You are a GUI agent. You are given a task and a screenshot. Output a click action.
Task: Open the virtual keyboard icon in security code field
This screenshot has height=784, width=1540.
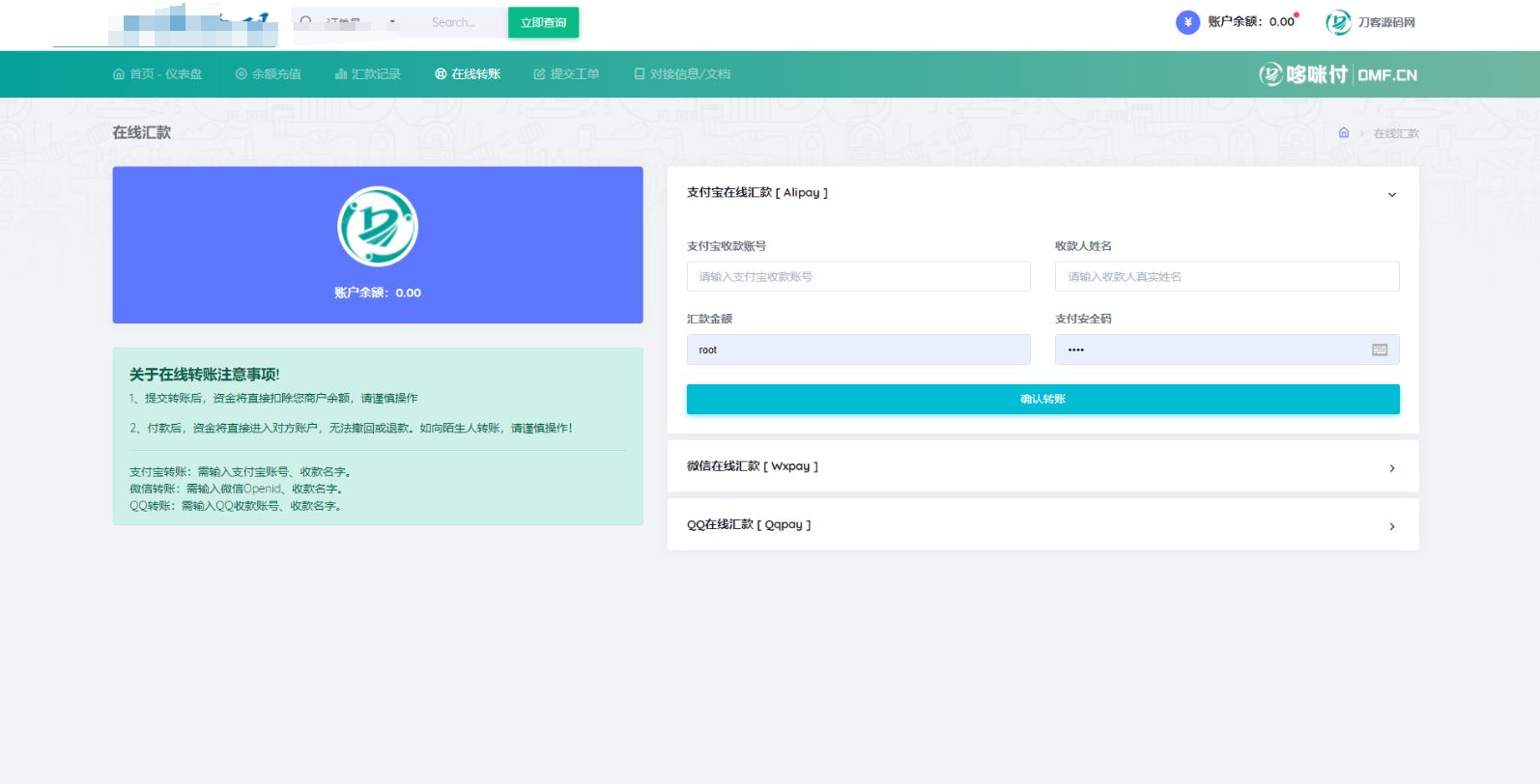point(1380,350)
